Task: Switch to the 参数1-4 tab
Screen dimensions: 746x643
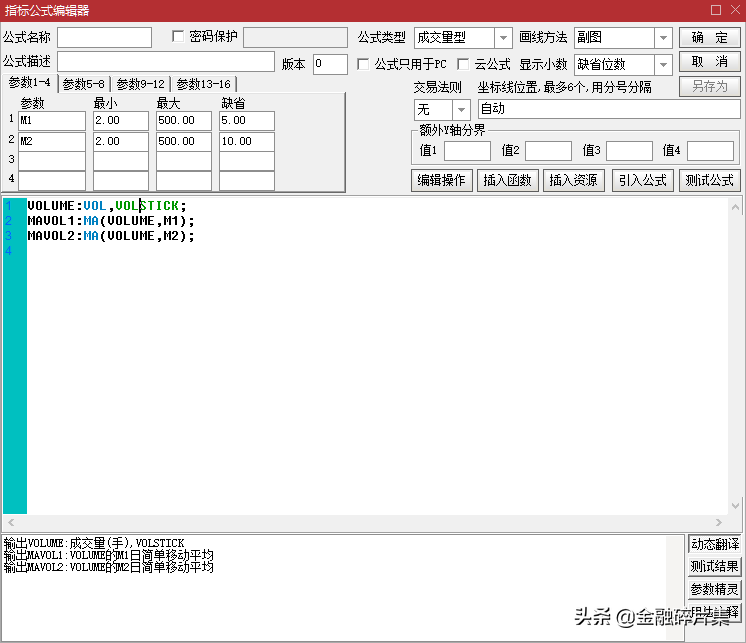Action: pos(29,83)
